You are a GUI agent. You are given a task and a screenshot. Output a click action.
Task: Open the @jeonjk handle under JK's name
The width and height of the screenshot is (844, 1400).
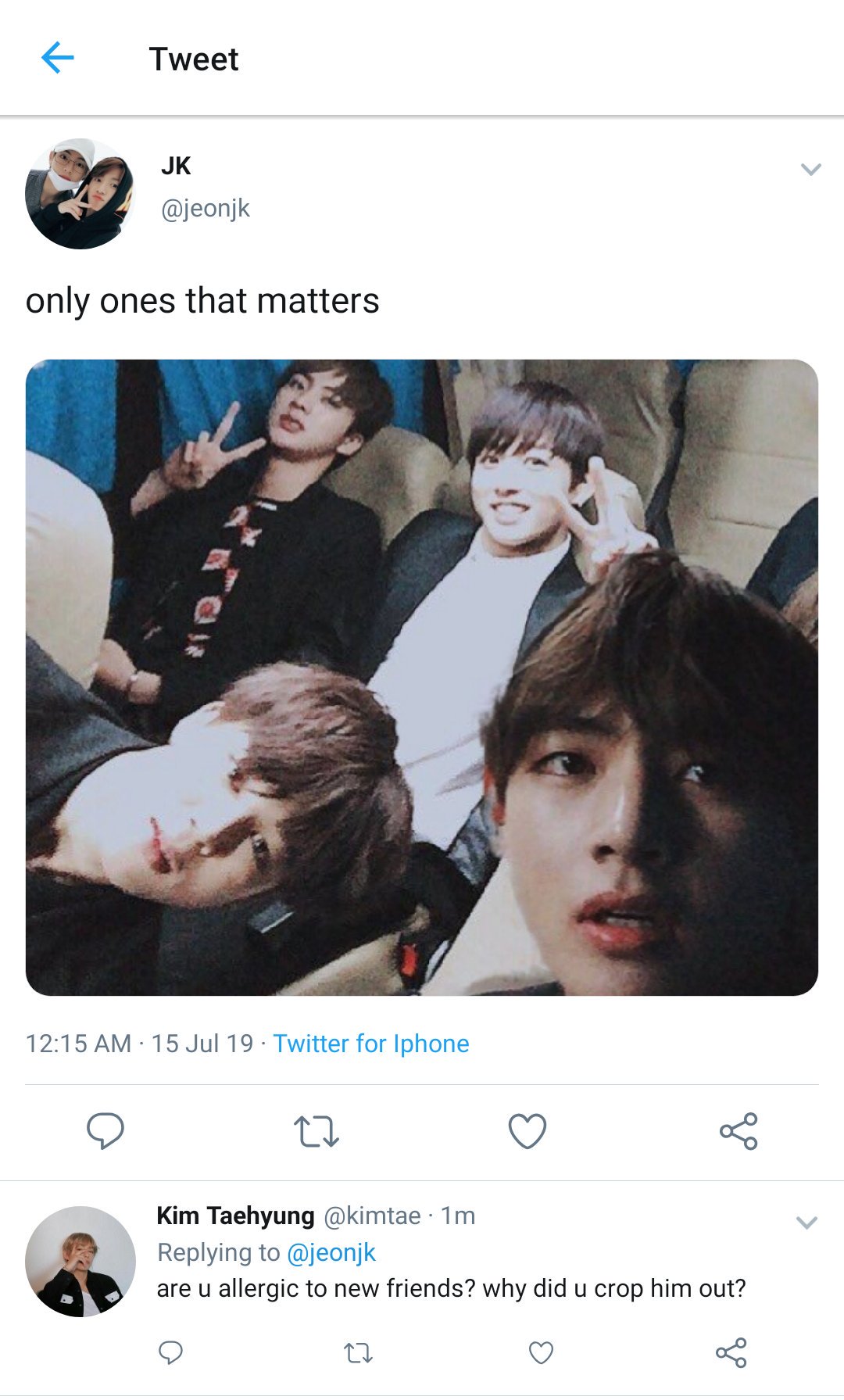point(206,209)
